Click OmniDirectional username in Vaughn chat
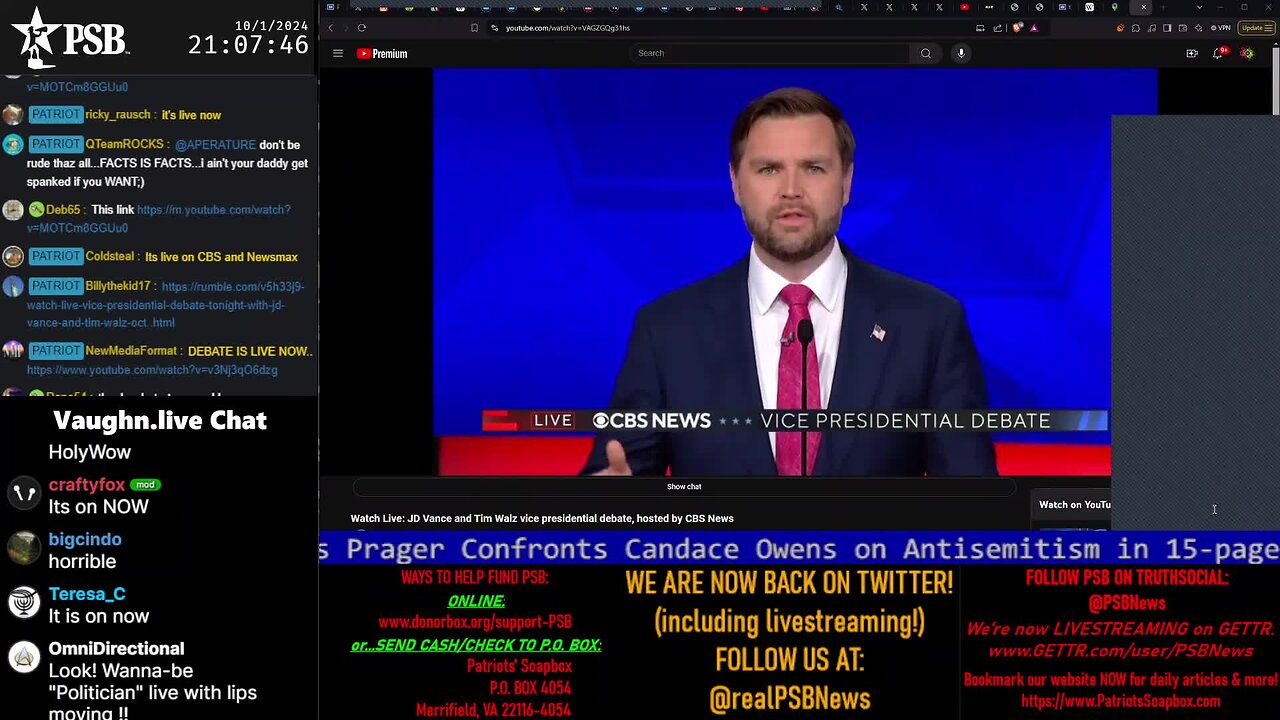 (x=116, y=649)
